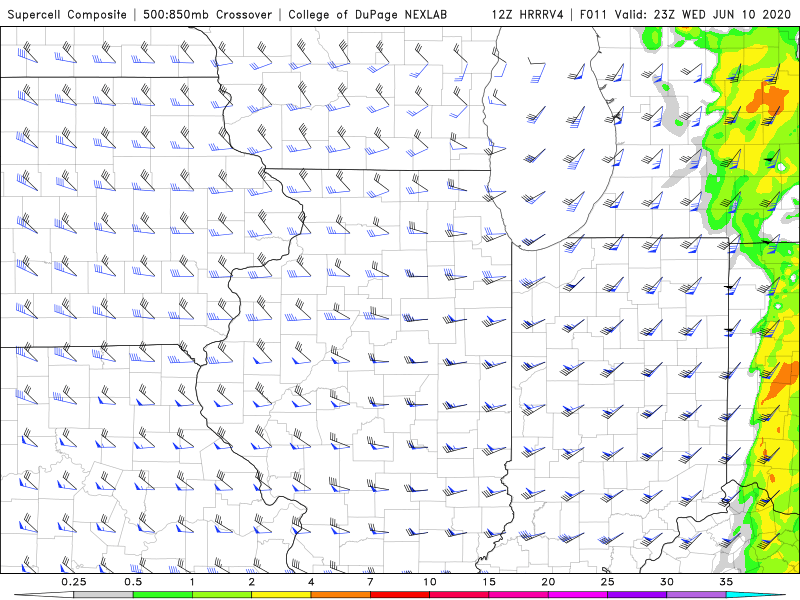800x600 pixels.
Task: Select the red 7–10 legend swatch
Action: (400, 595)
